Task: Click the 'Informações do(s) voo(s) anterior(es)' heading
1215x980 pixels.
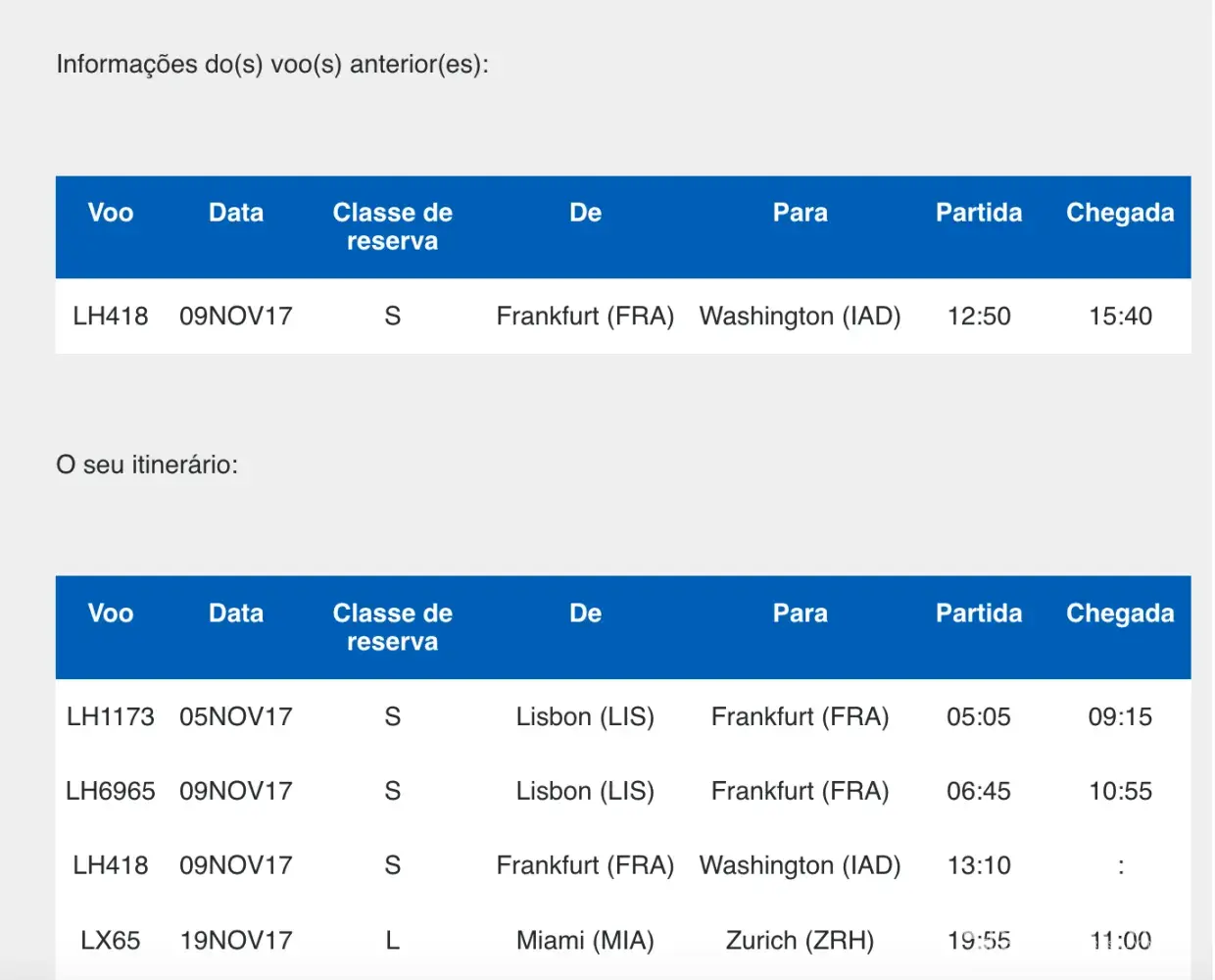Action: pos(271,65)
